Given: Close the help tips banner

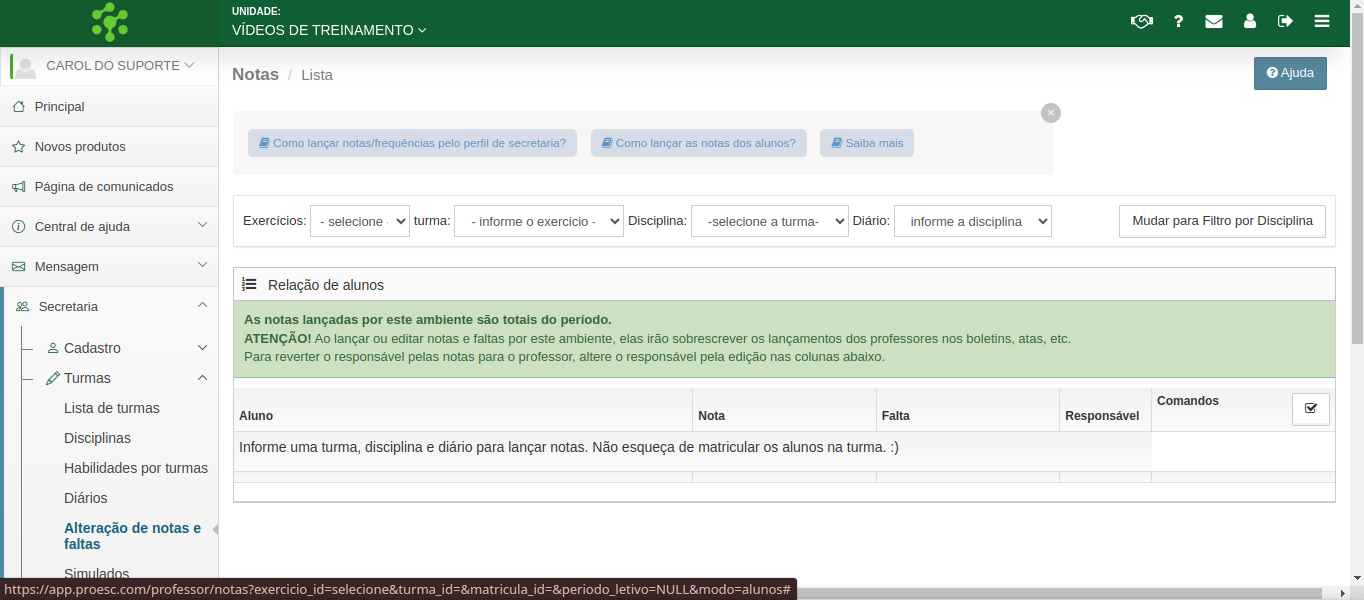Looking at the screenshot, I should (x=1050, y=113).
